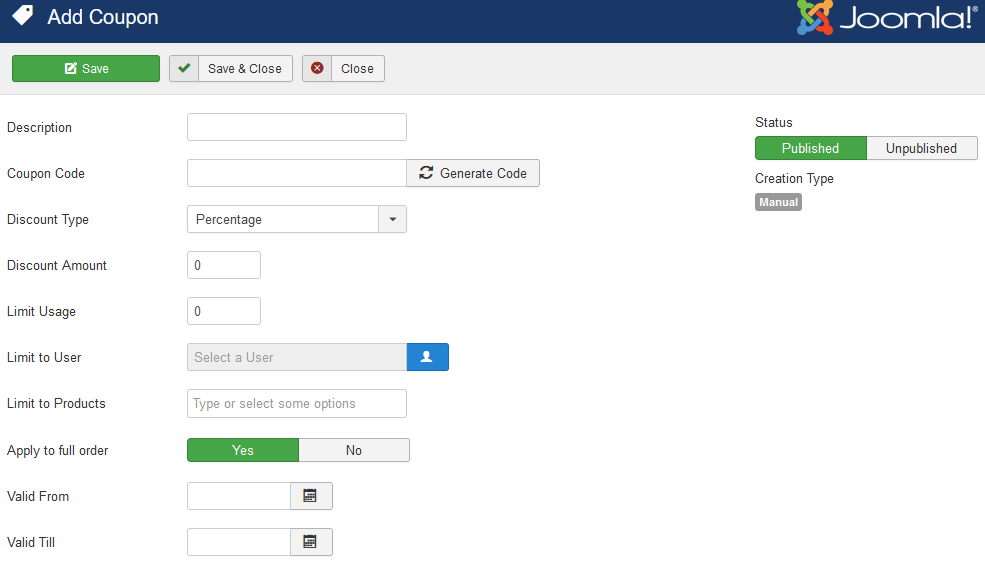The height and width of the screenshot is (576, 985).
Task: Click the Limit to Products label
Action: (57, 403)
